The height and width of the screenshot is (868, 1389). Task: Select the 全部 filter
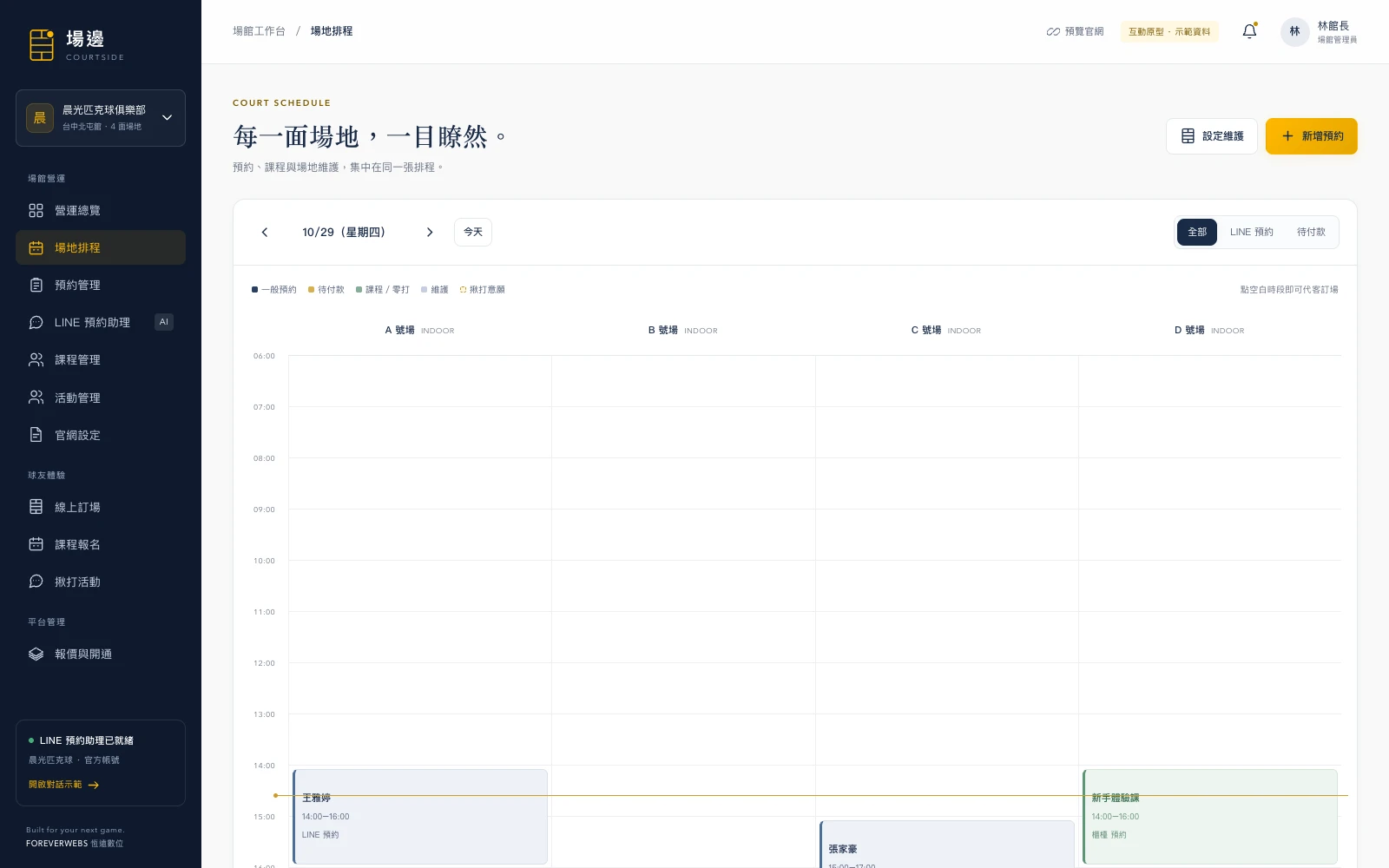[1197, 232]
